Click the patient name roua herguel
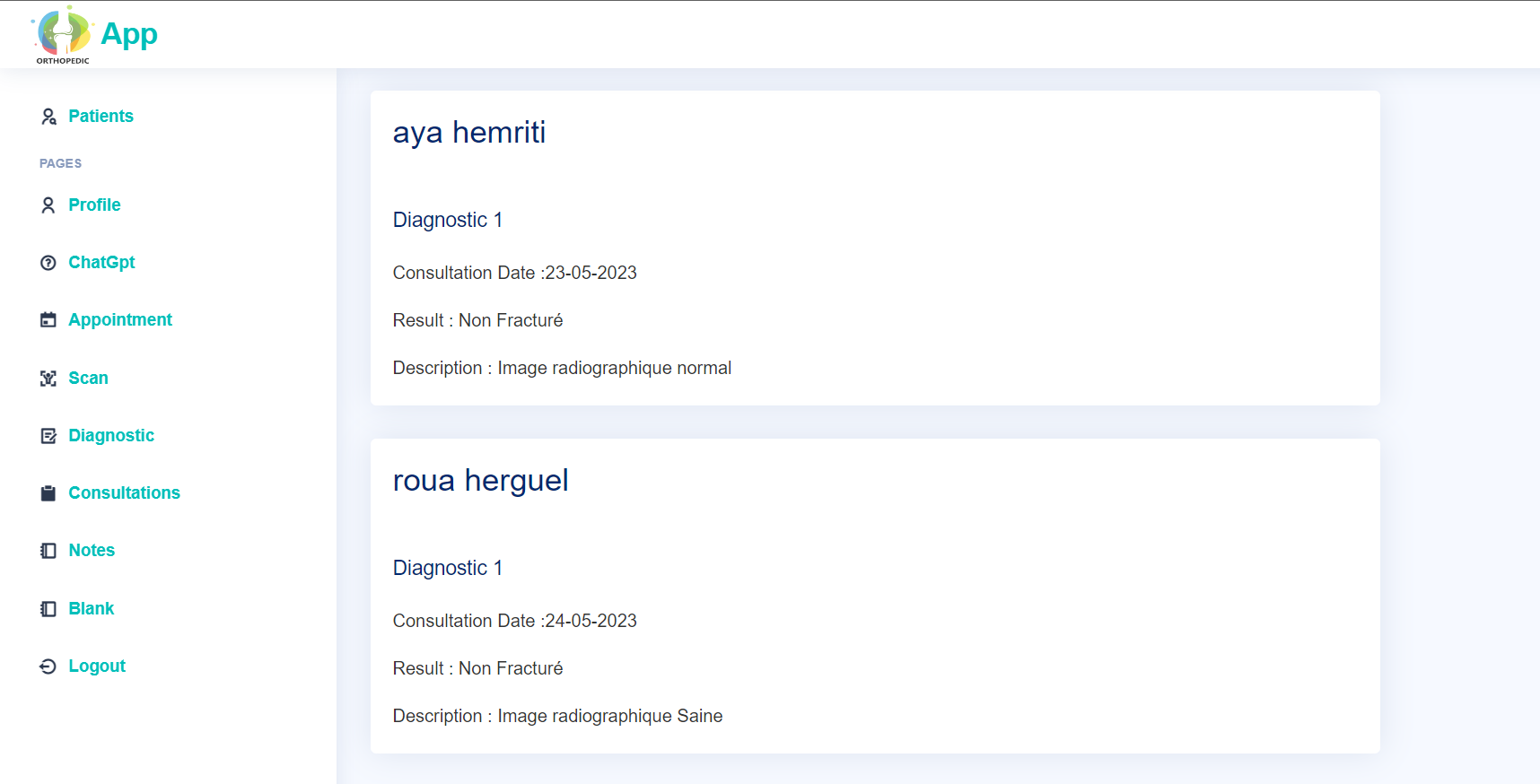The image size is (1540, 784). 481,481
